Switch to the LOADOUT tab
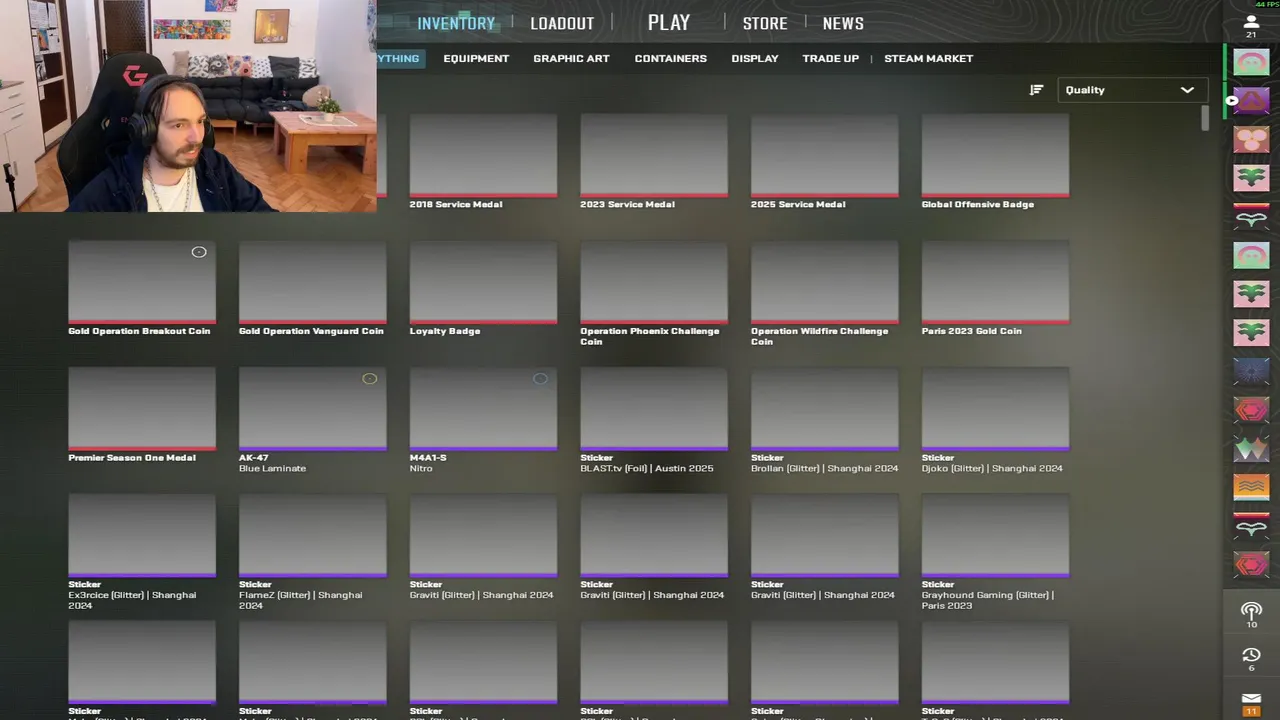 point(562,23)
